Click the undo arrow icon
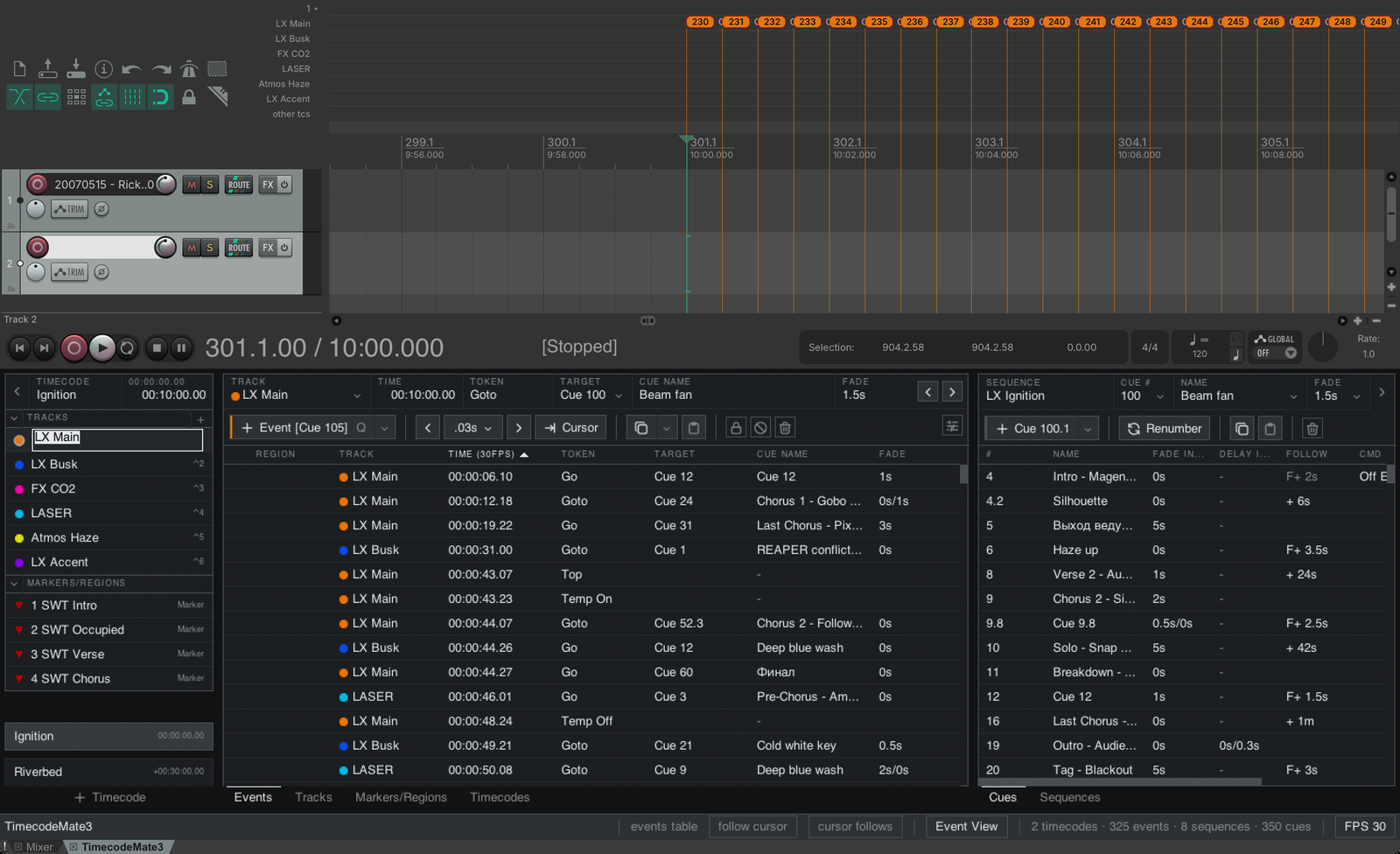Screen dimensions: 1400x854 [x=132, y=69]
